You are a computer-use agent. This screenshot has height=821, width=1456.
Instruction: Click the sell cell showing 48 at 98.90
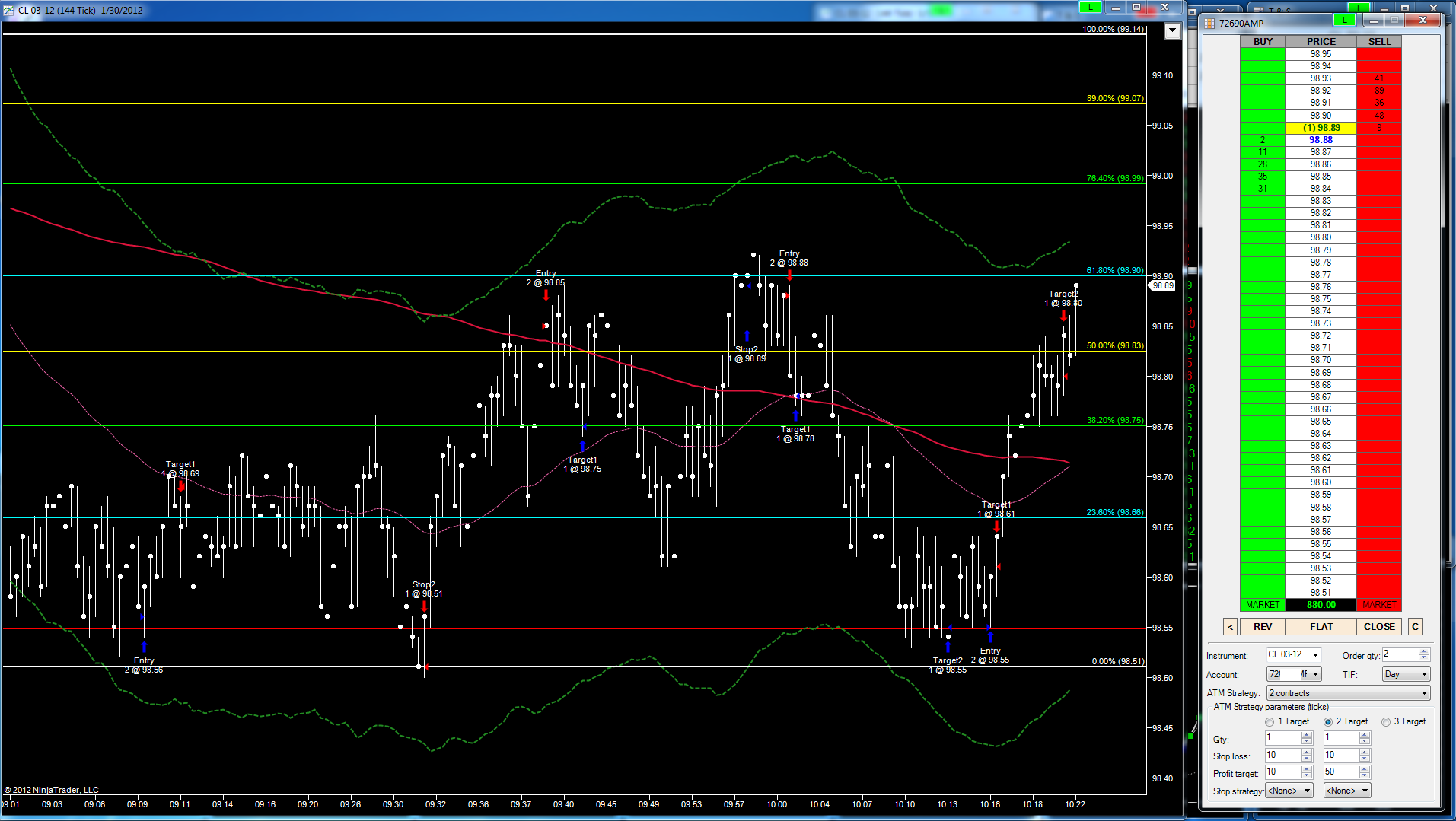pyautogui.click(x=1379, y=116)
